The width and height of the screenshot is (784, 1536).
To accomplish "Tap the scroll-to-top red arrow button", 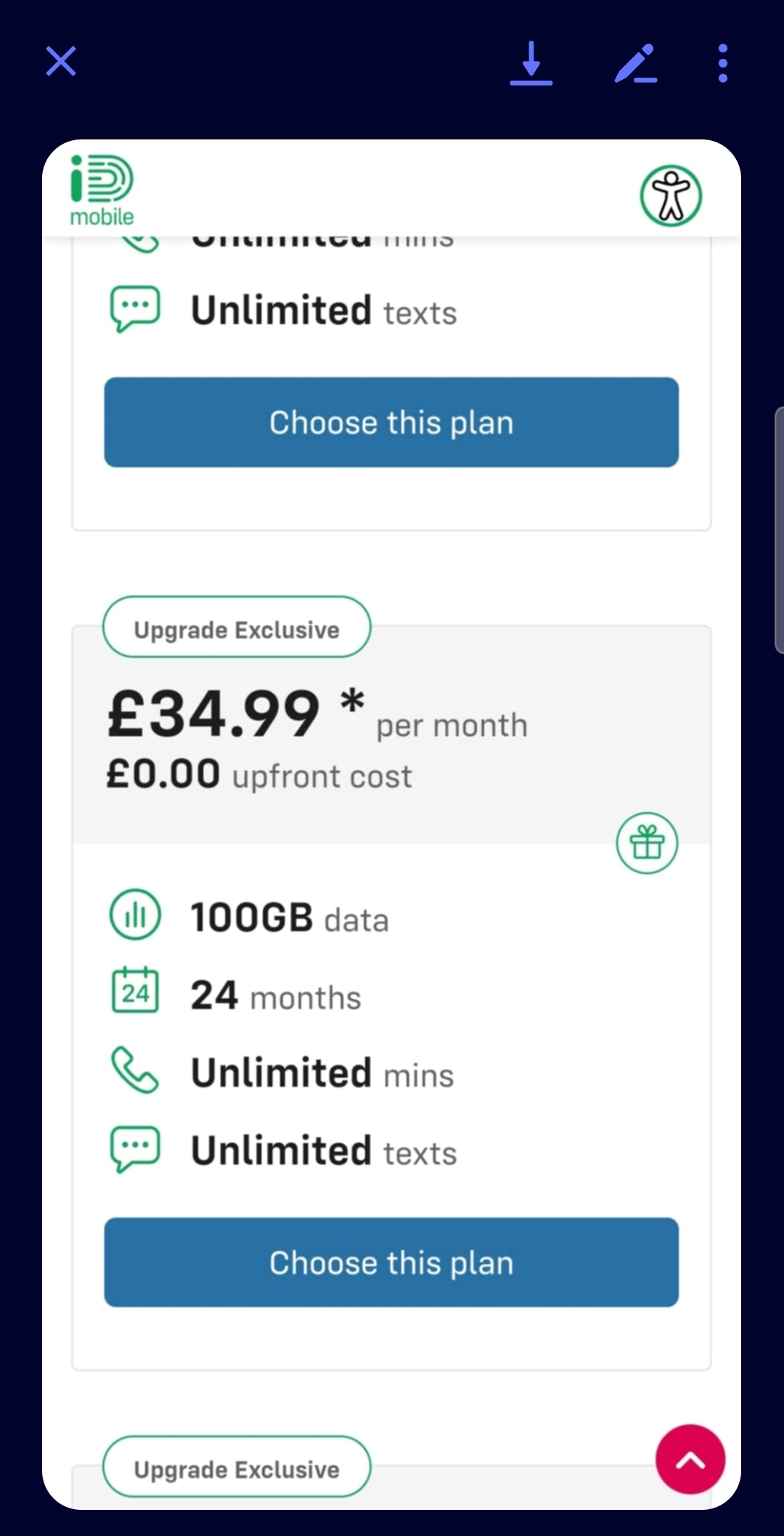I will [x=690, y=1459].
